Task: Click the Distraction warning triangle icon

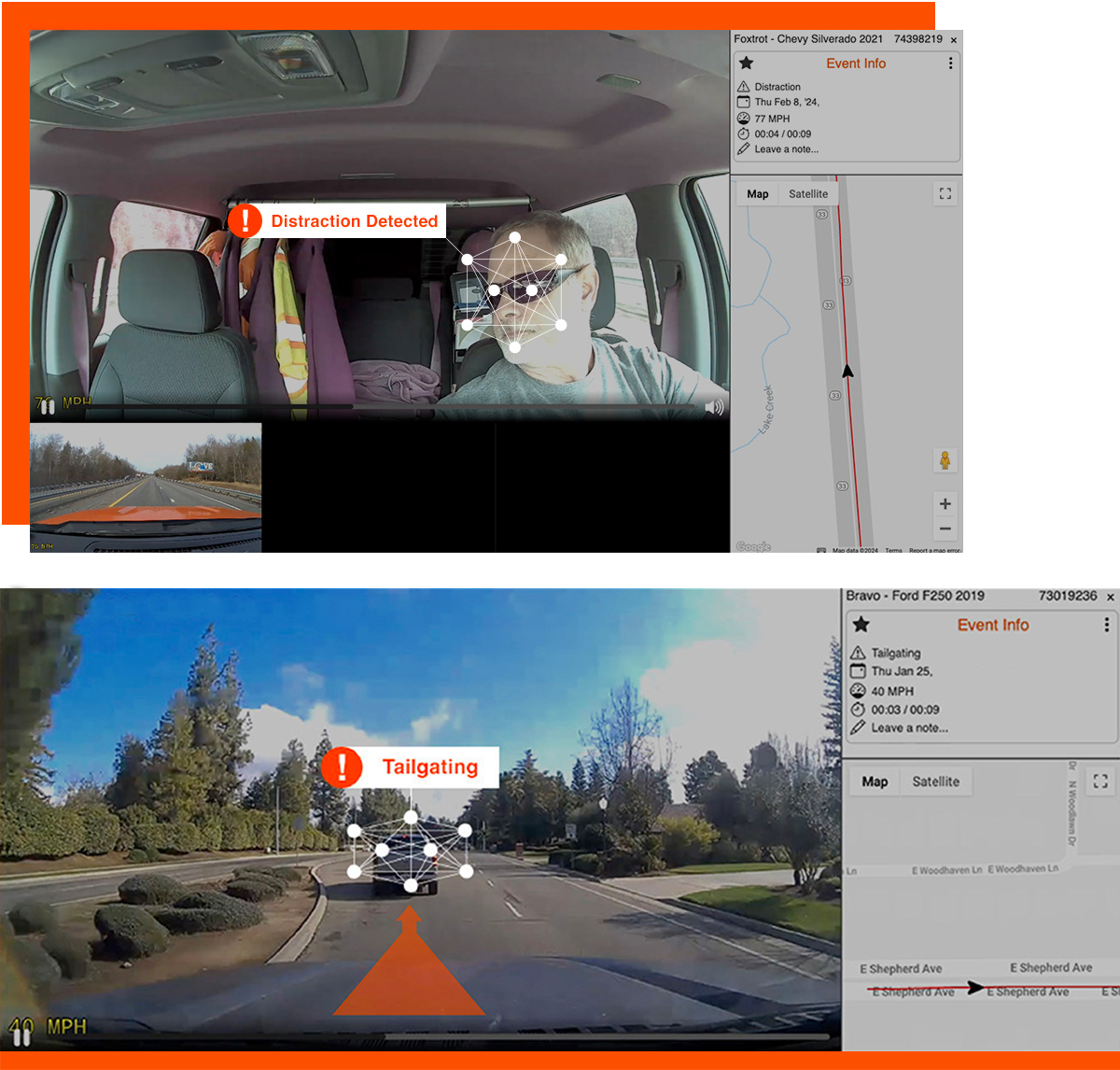Action: click(745, 86)
